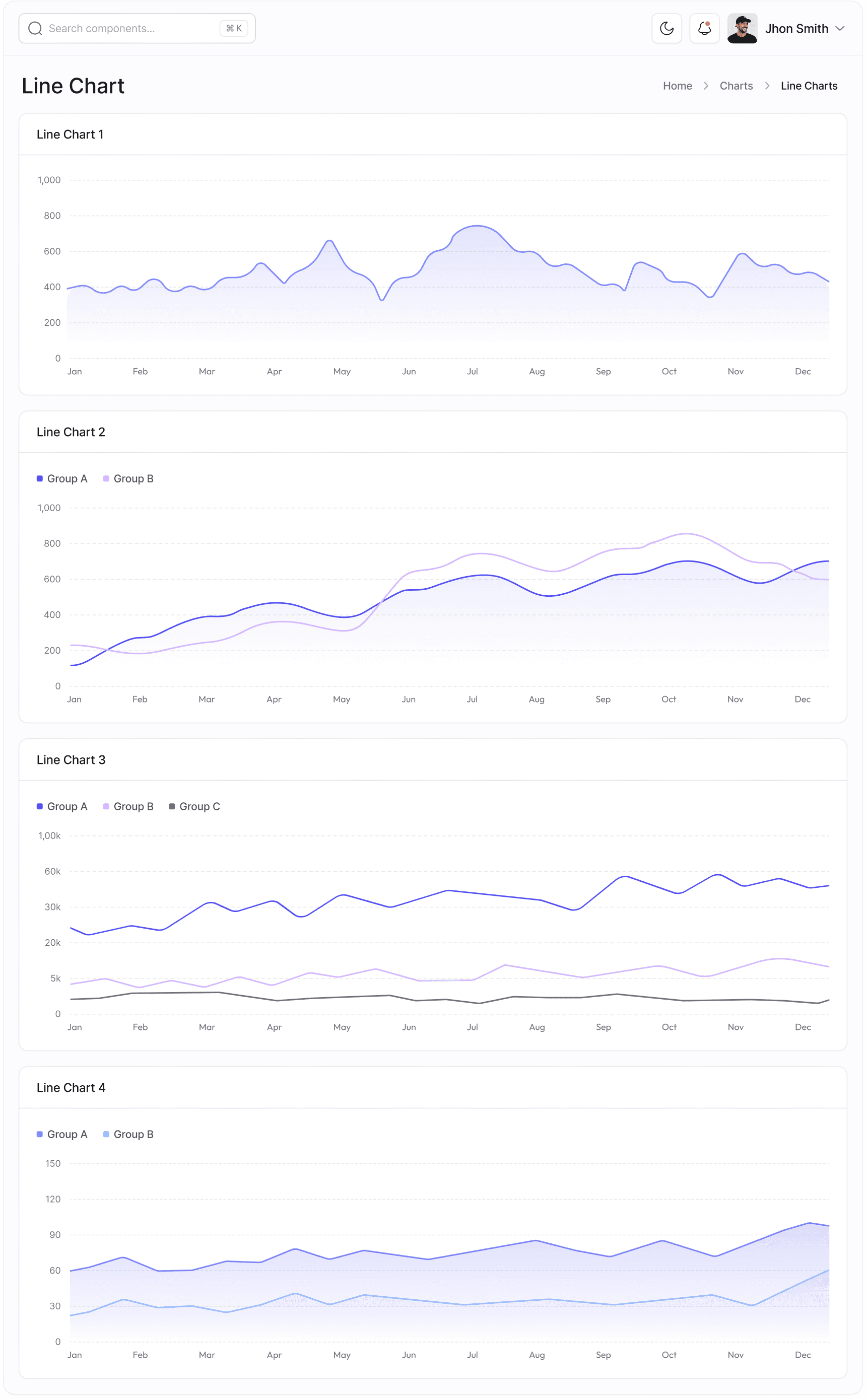This screenshot has width=866, height=1400.
Task: Click the "May" label under Line Chart 1
Action: coord(342,372)
